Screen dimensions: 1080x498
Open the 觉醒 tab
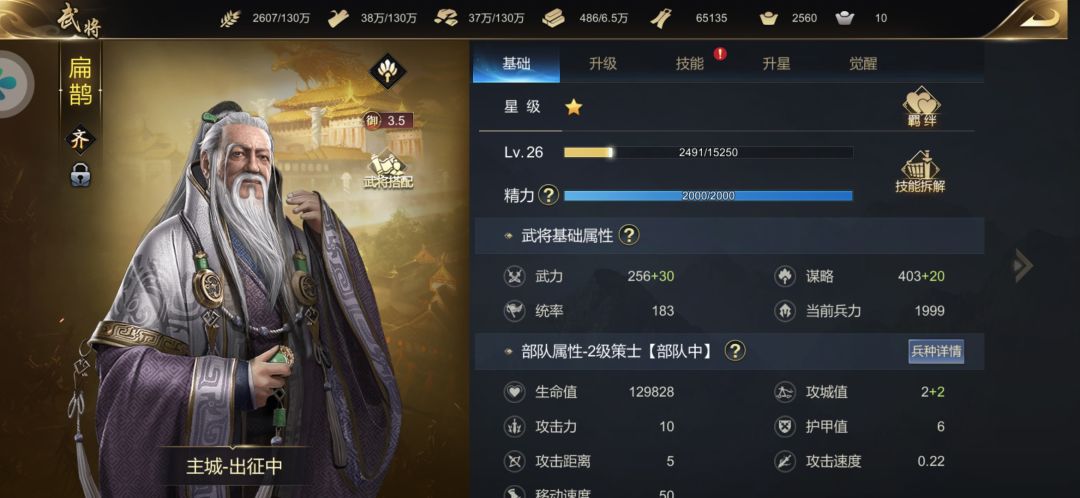[x=863, y=64]
